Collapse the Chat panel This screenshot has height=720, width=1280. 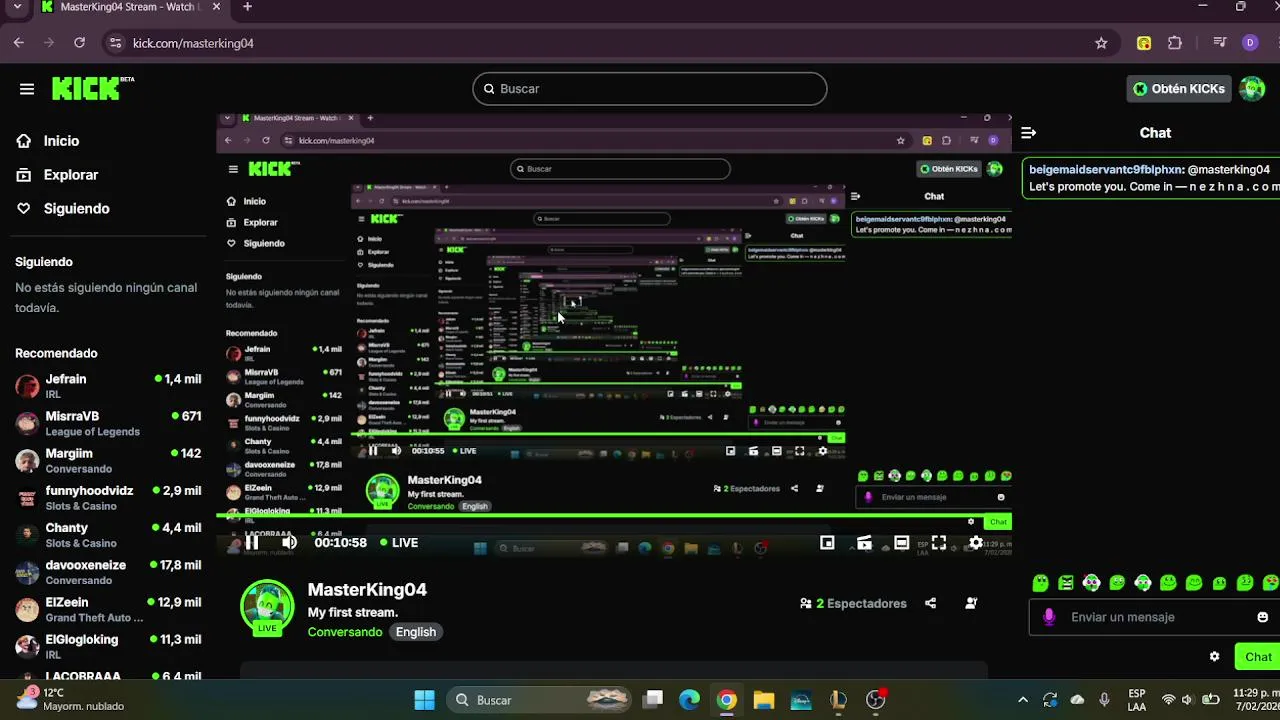coord(1028,133)
